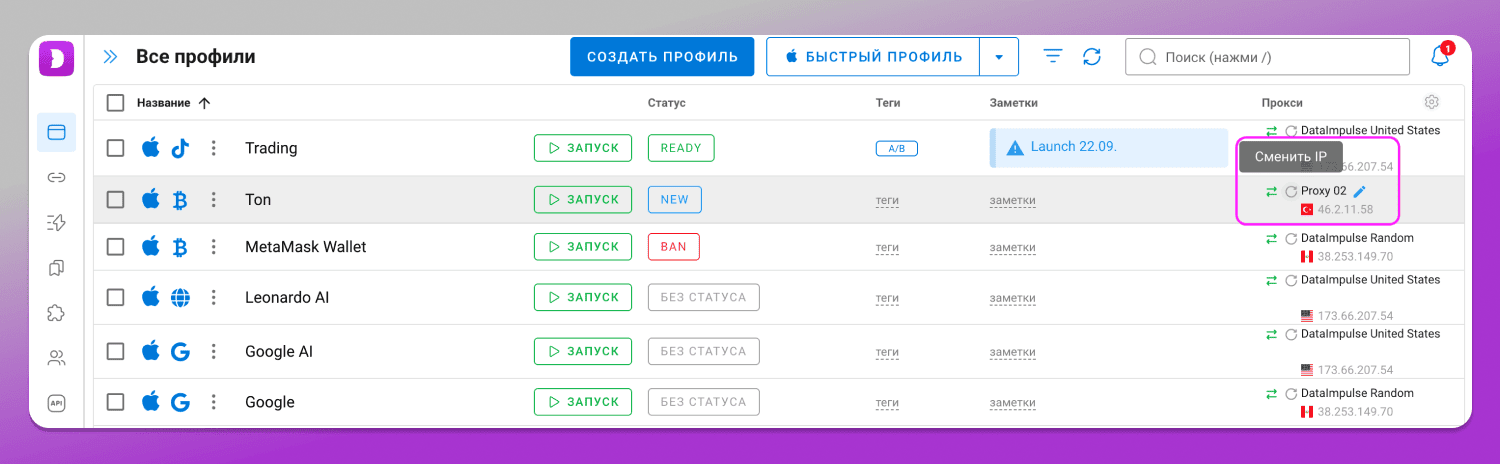Swap proxy arrows on MetaMask Wallet row
The height and width of the screenshot is (464, 1500).
(1271, 238)
